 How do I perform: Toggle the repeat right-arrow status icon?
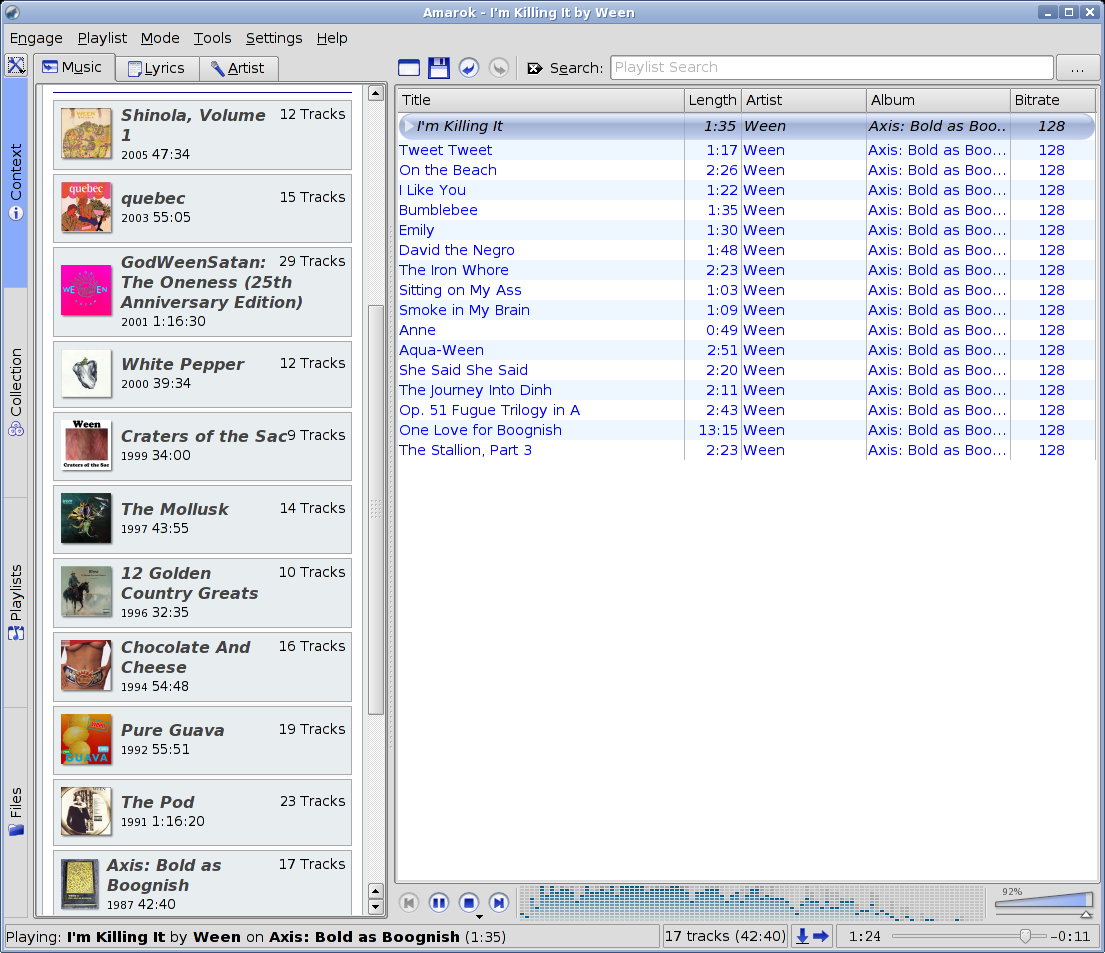click(820, 936)
